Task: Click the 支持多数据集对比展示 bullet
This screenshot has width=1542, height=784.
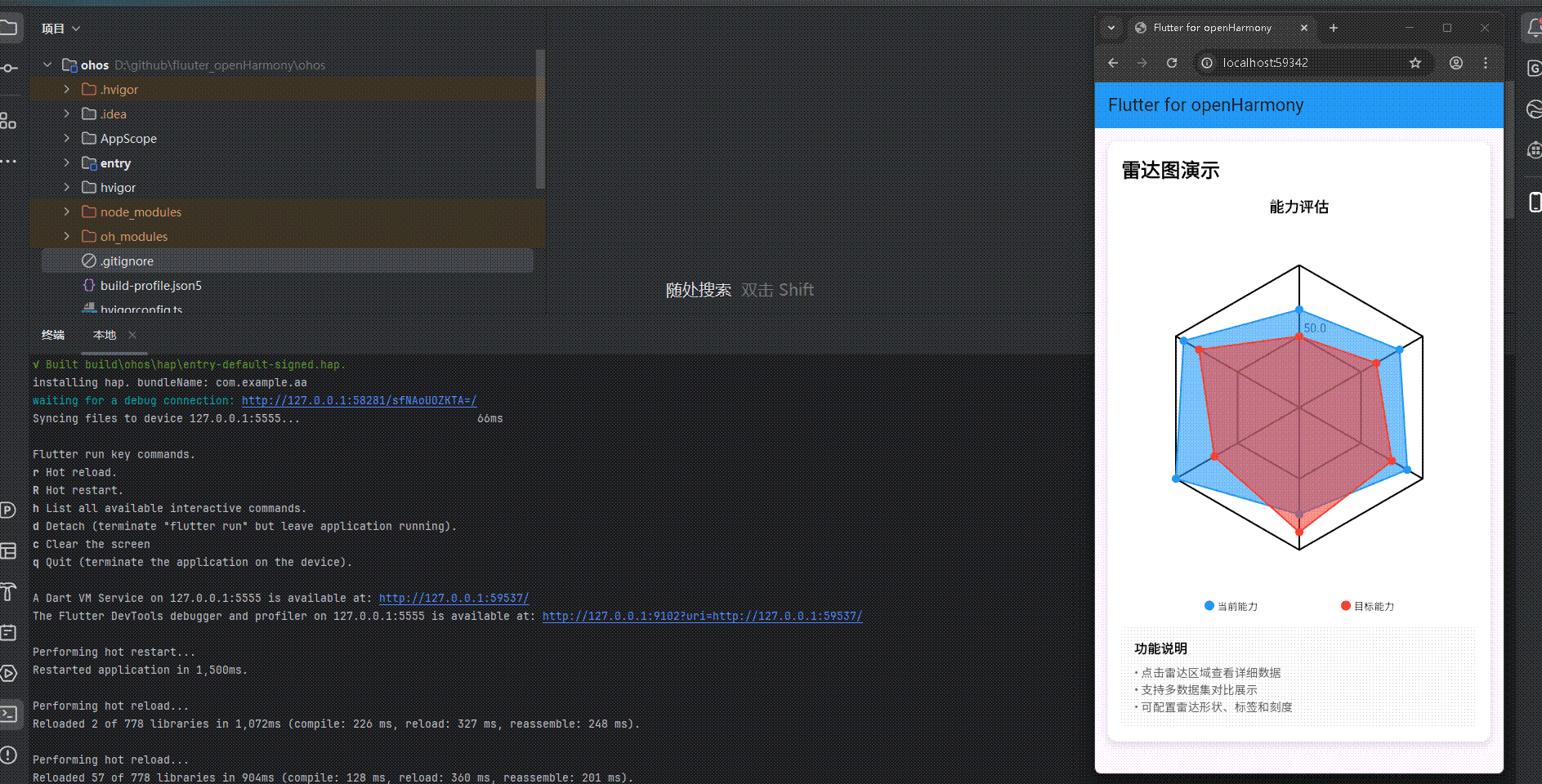Action: [x=1196, y=690]
